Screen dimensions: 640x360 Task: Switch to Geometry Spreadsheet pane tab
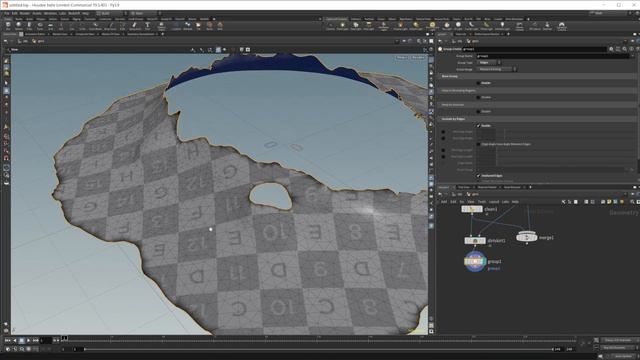click(x=141, y=34)
